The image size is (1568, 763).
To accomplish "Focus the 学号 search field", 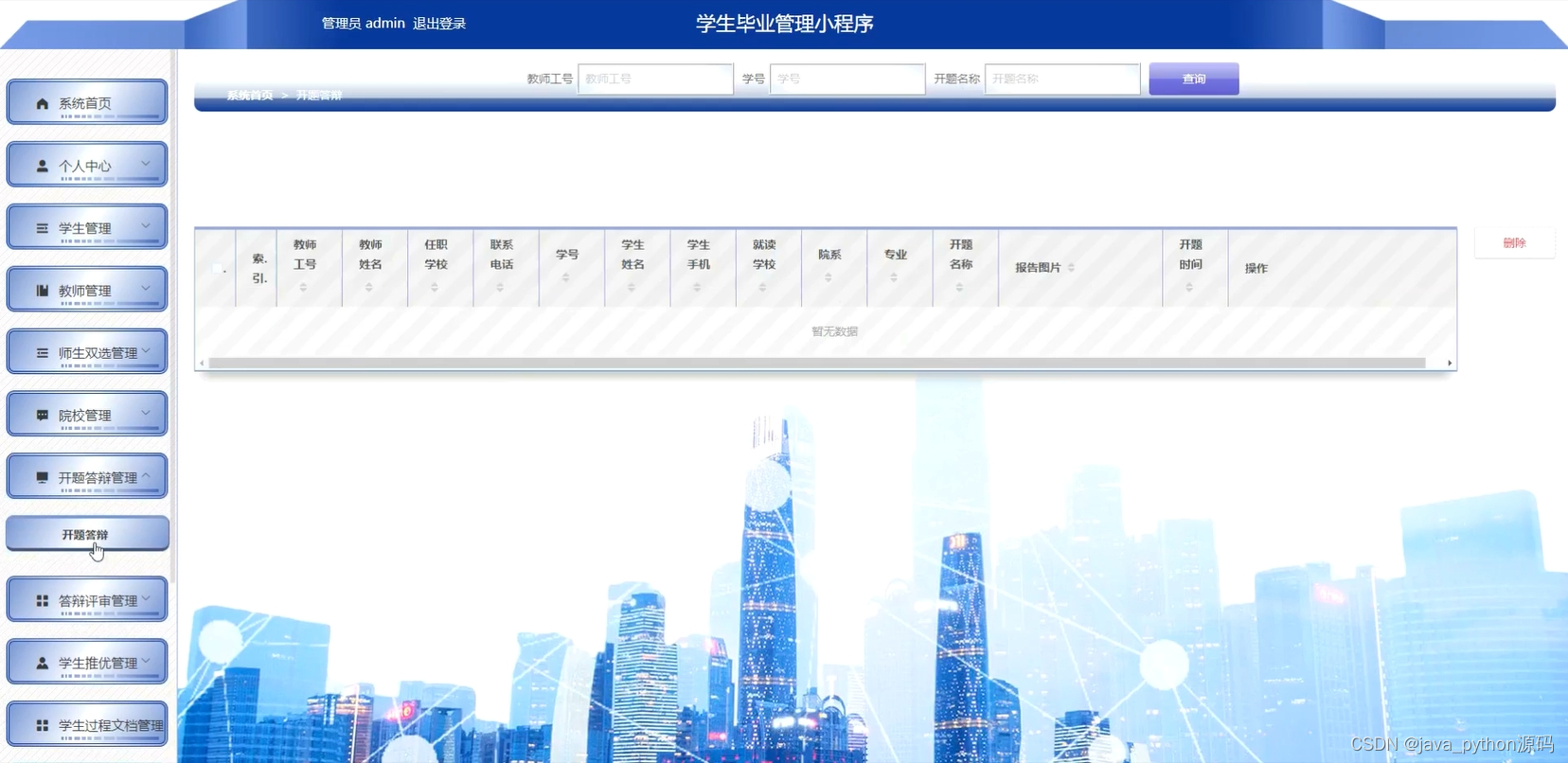I will point(847,79).
